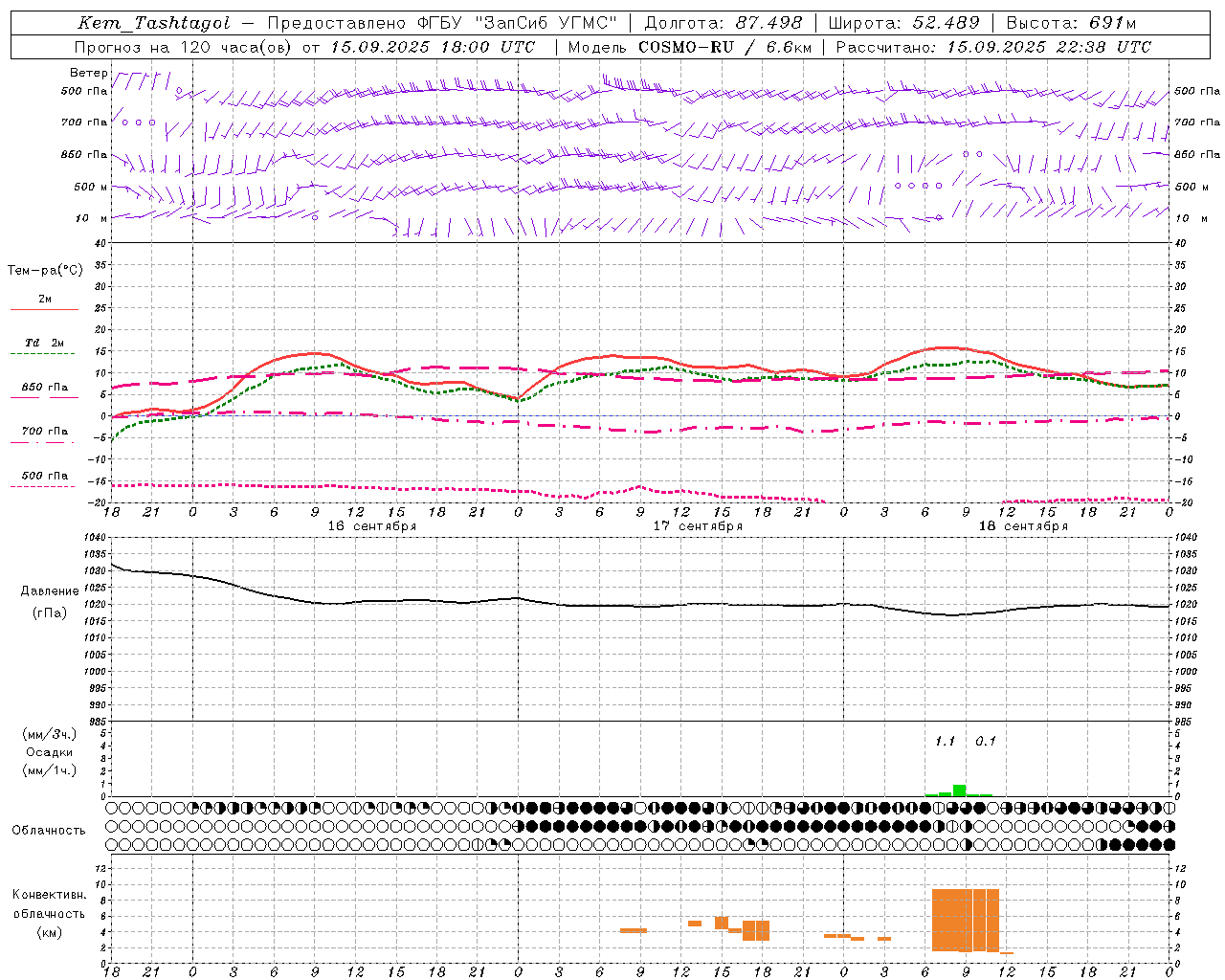Click the 850 гПа temperature legend entry
The image size is (1225, 980).
pos(44,388)
